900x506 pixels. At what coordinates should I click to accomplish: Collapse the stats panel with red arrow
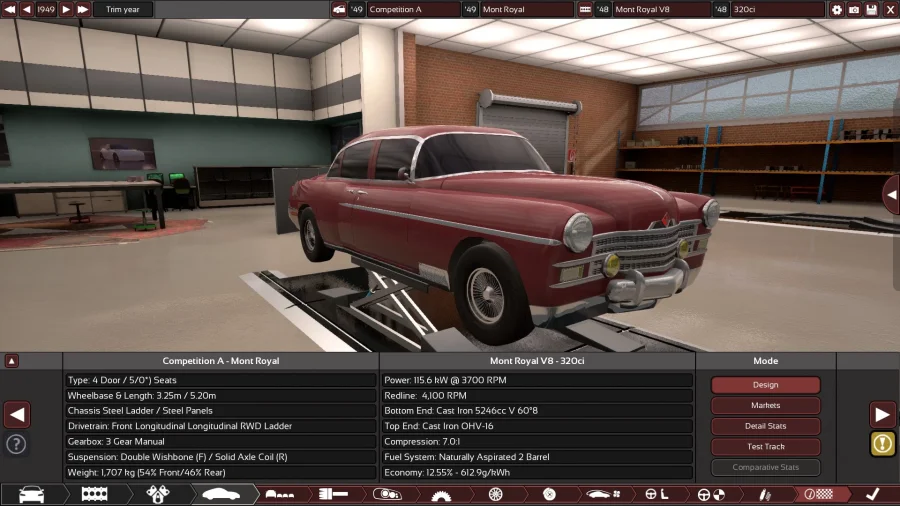(12, 361)
